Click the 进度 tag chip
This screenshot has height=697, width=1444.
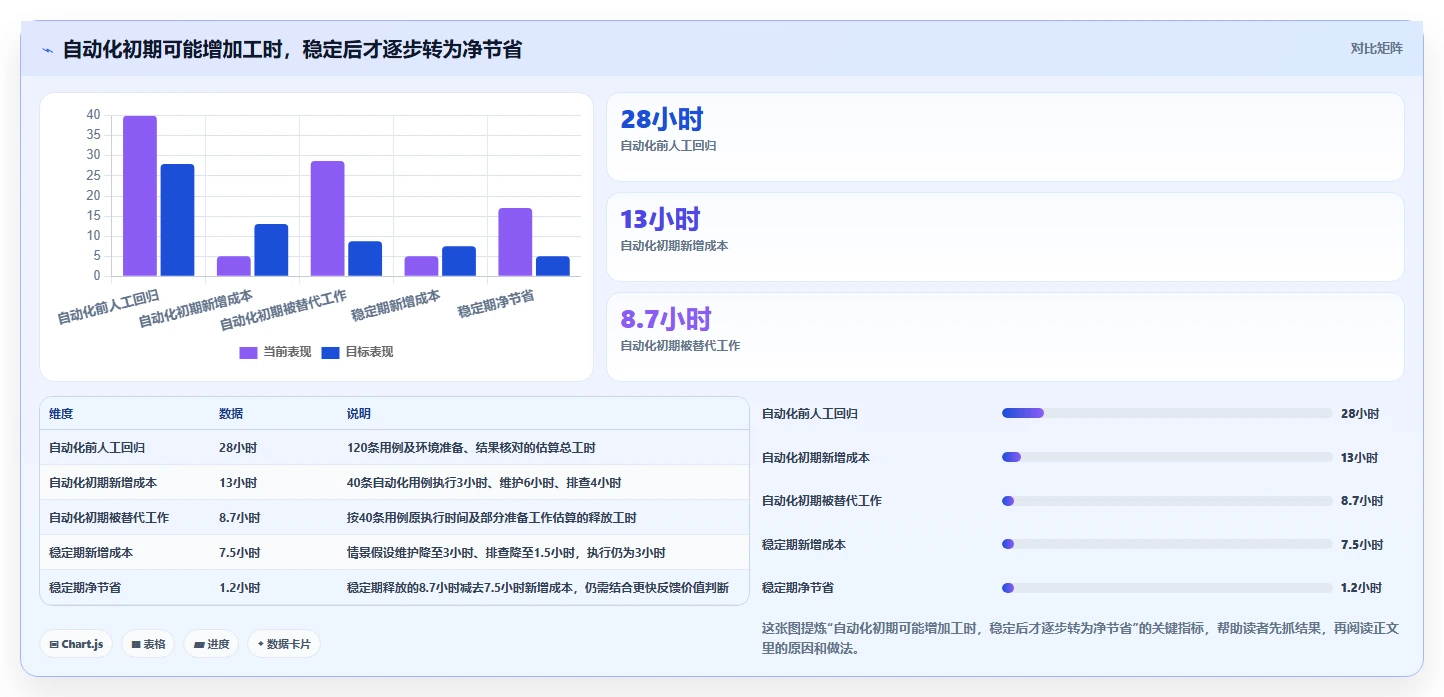(x=211, y=644)
